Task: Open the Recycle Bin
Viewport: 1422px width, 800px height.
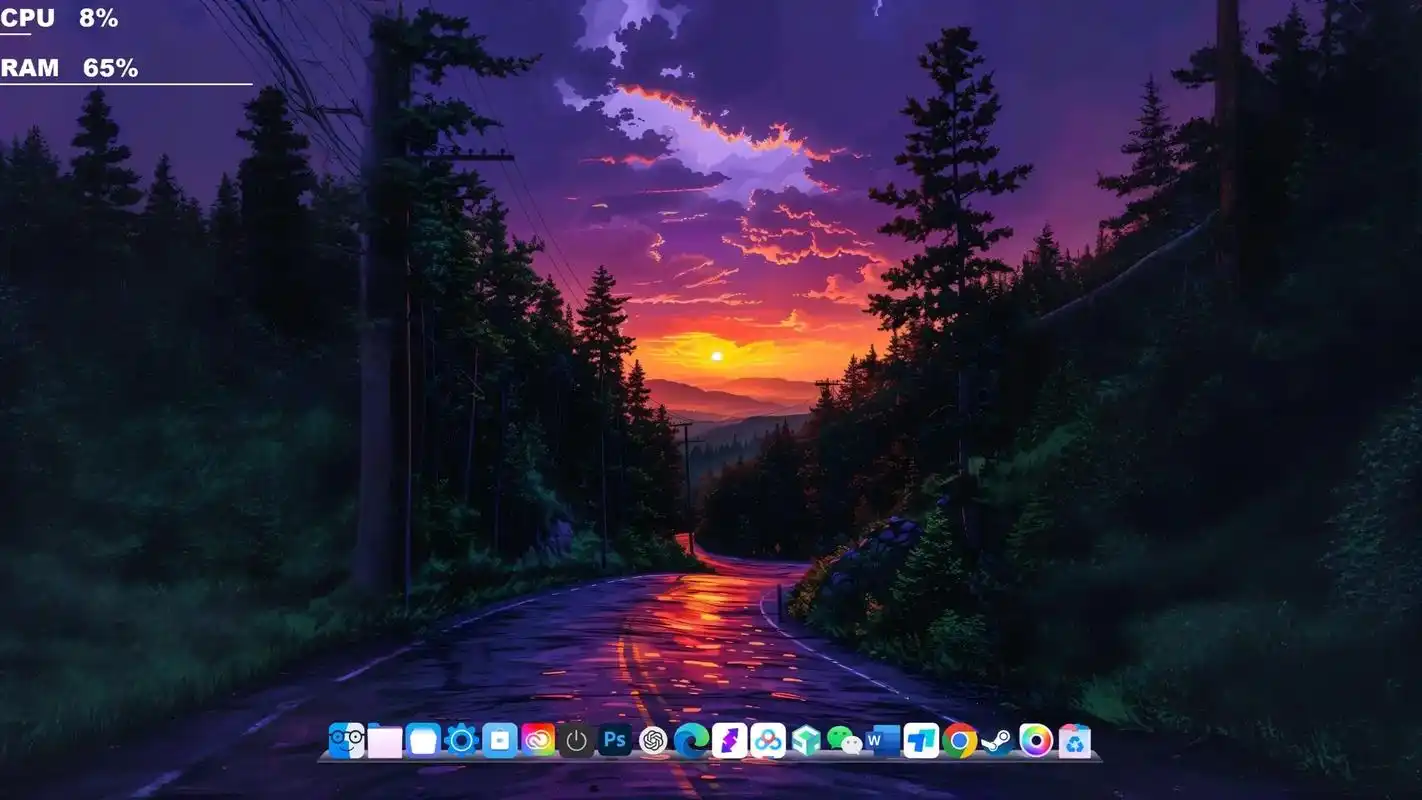Action: pos(1074,740)
